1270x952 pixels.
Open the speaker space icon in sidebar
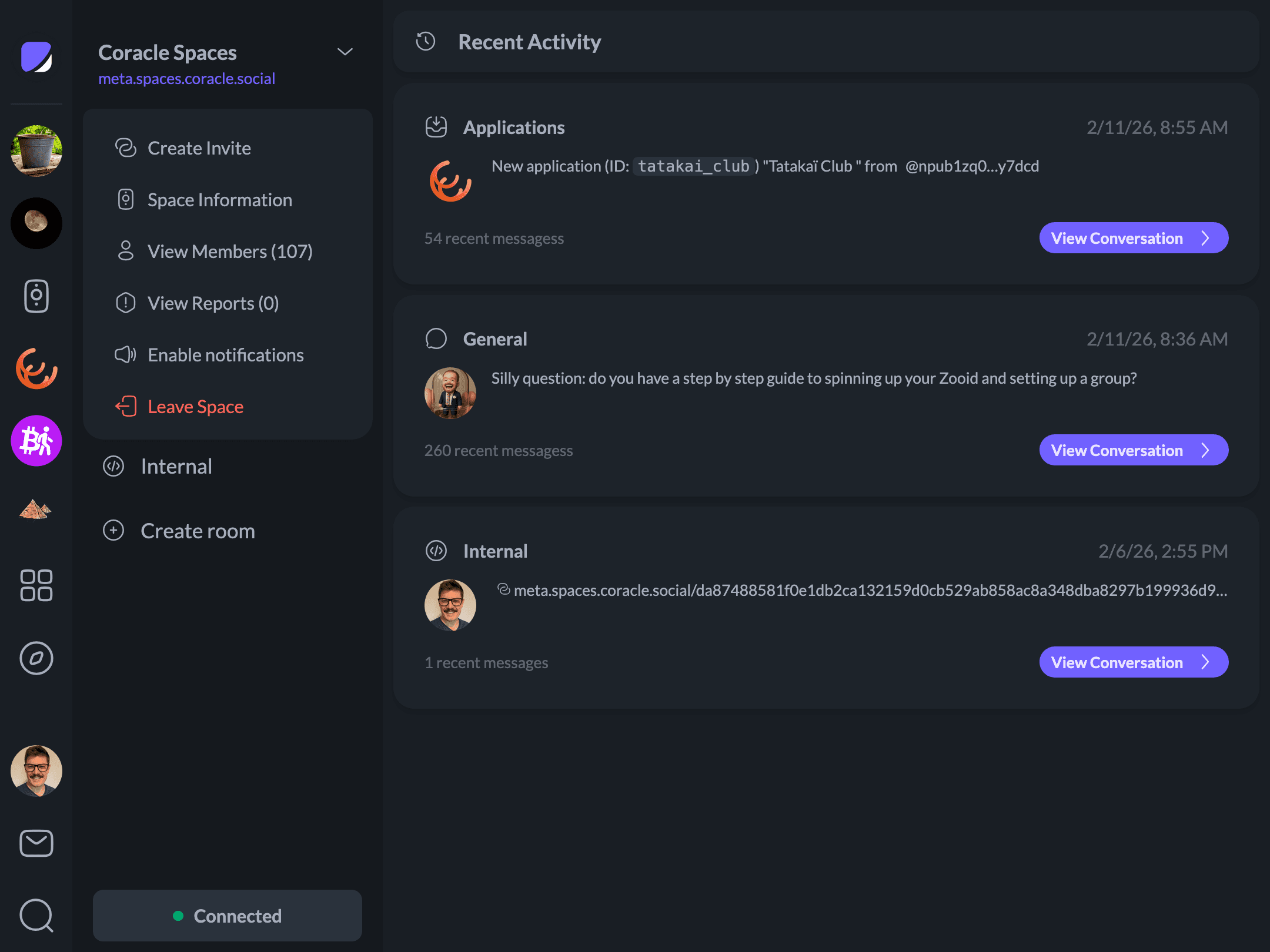coord(36,296)
